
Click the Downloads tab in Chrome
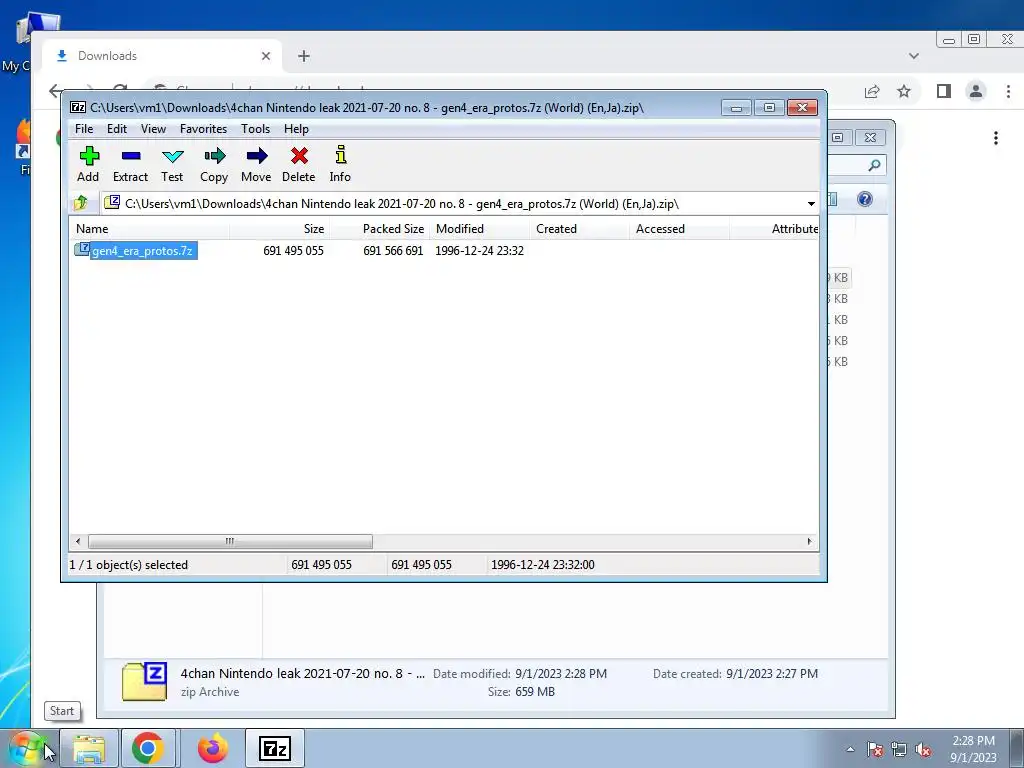(162, 56)
